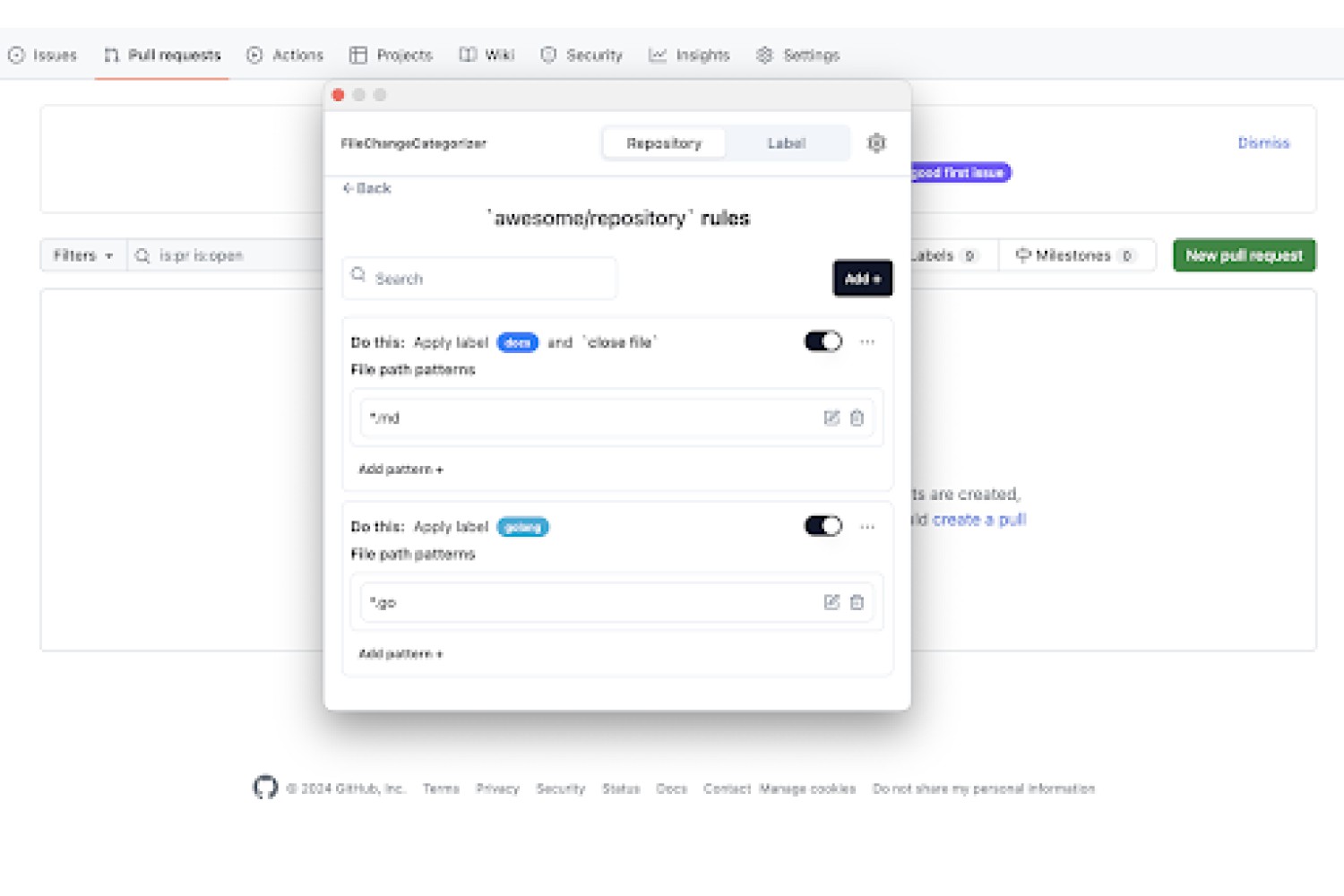Viewport: 1344px width, 896px height.
Task: Open footer Security link
Action: pyautogui.click(x=560, y=788)
